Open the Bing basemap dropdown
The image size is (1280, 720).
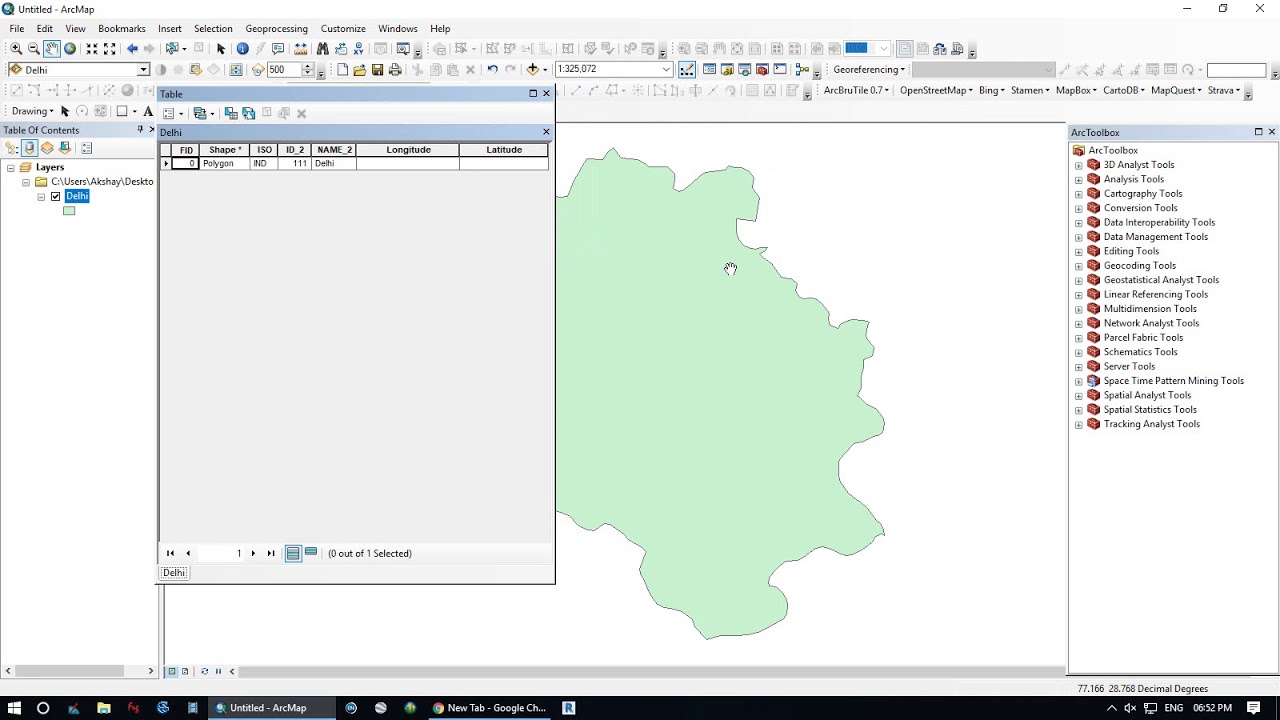[x=992, y=90]
